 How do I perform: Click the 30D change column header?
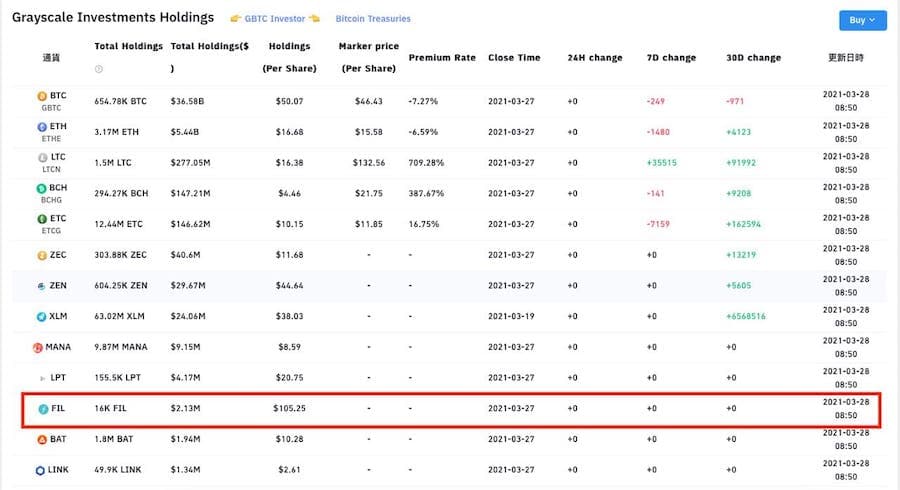pos(754,57)
